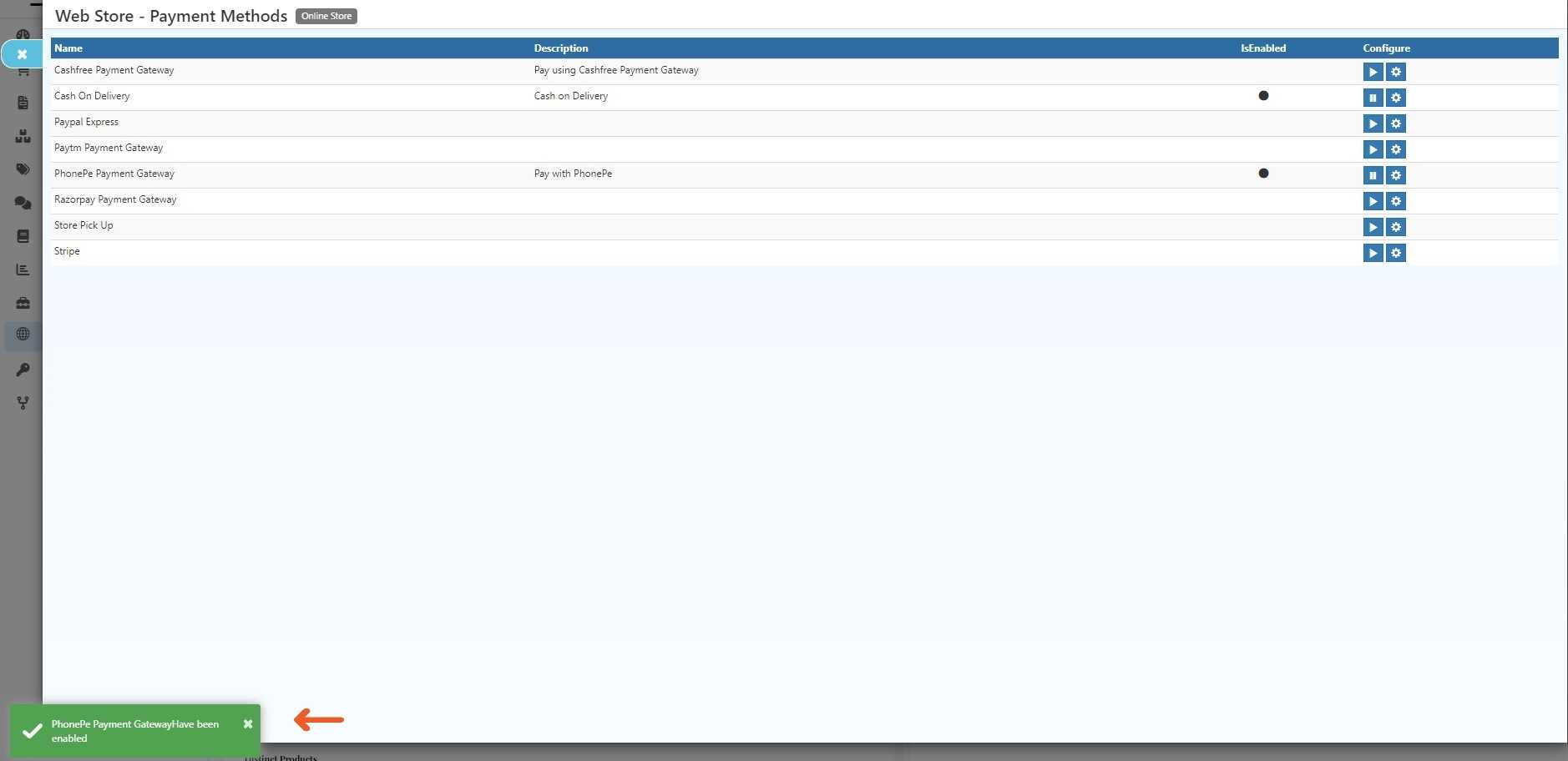Screen dimensions: 1568x761
Task: Open the briefcase toolbox sidebar icon
Action: pyautogui.click(x=23, y=303)
